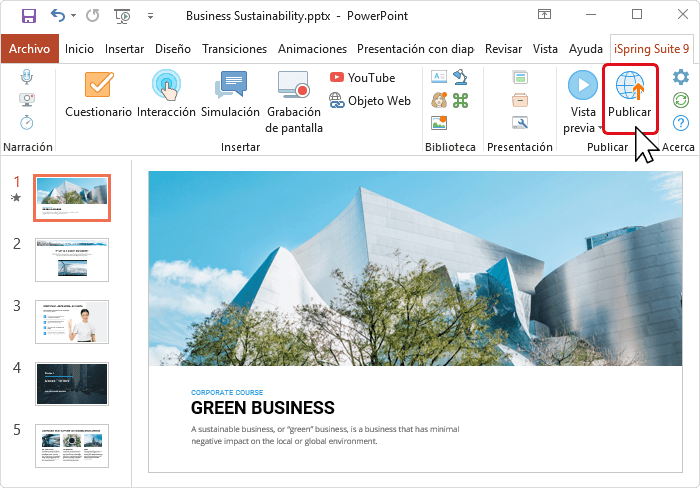Save the presentation with the floppy icon
Image resolution: width=700 pixels, height=488 pixels.
[29, 17]
